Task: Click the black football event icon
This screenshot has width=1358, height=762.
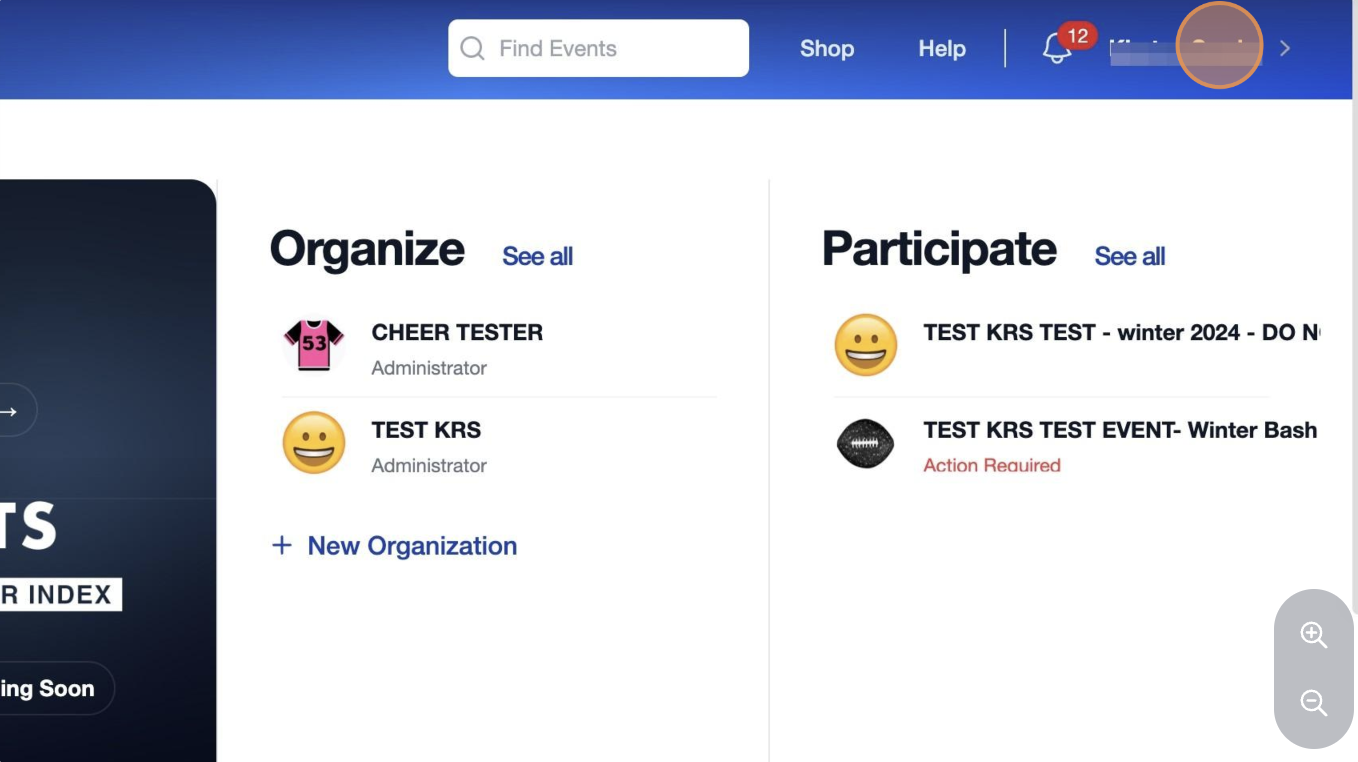Action: tap(865, 443)
